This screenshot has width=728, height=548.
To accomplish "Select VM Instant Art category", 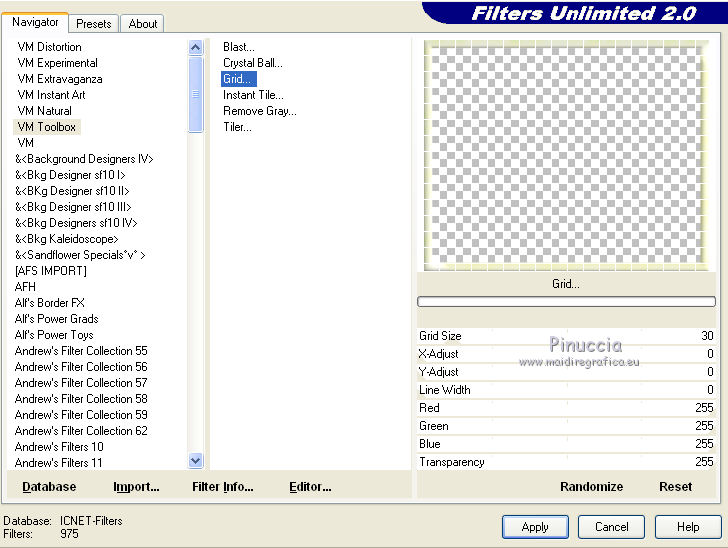I will point(52,95).
